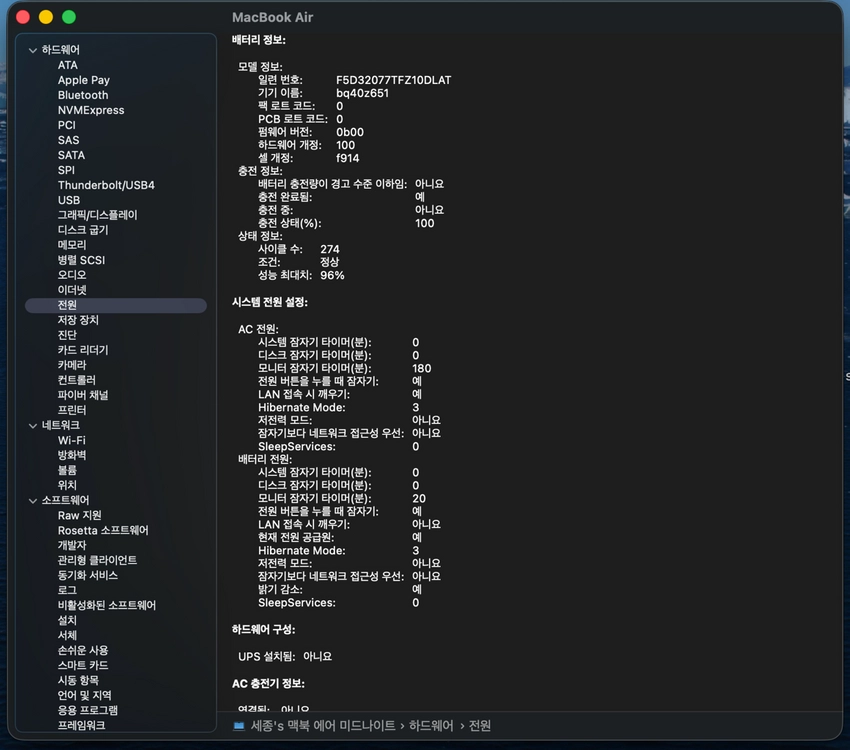Open 방화벽 under 네트워크

72,455
